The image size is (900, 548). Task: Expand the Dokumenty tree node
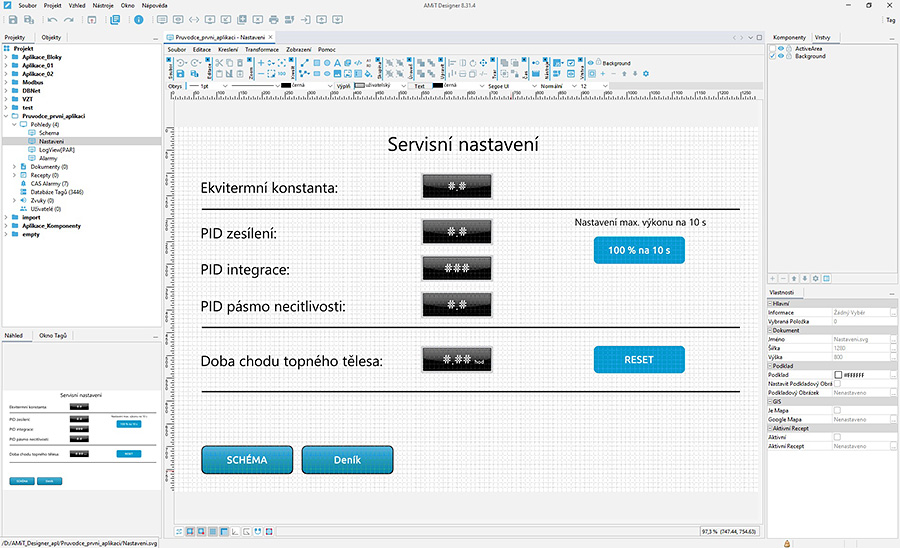[x=14, y=166]
